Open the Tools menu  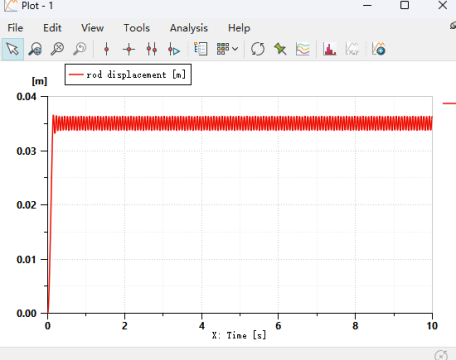pos(137,28)
